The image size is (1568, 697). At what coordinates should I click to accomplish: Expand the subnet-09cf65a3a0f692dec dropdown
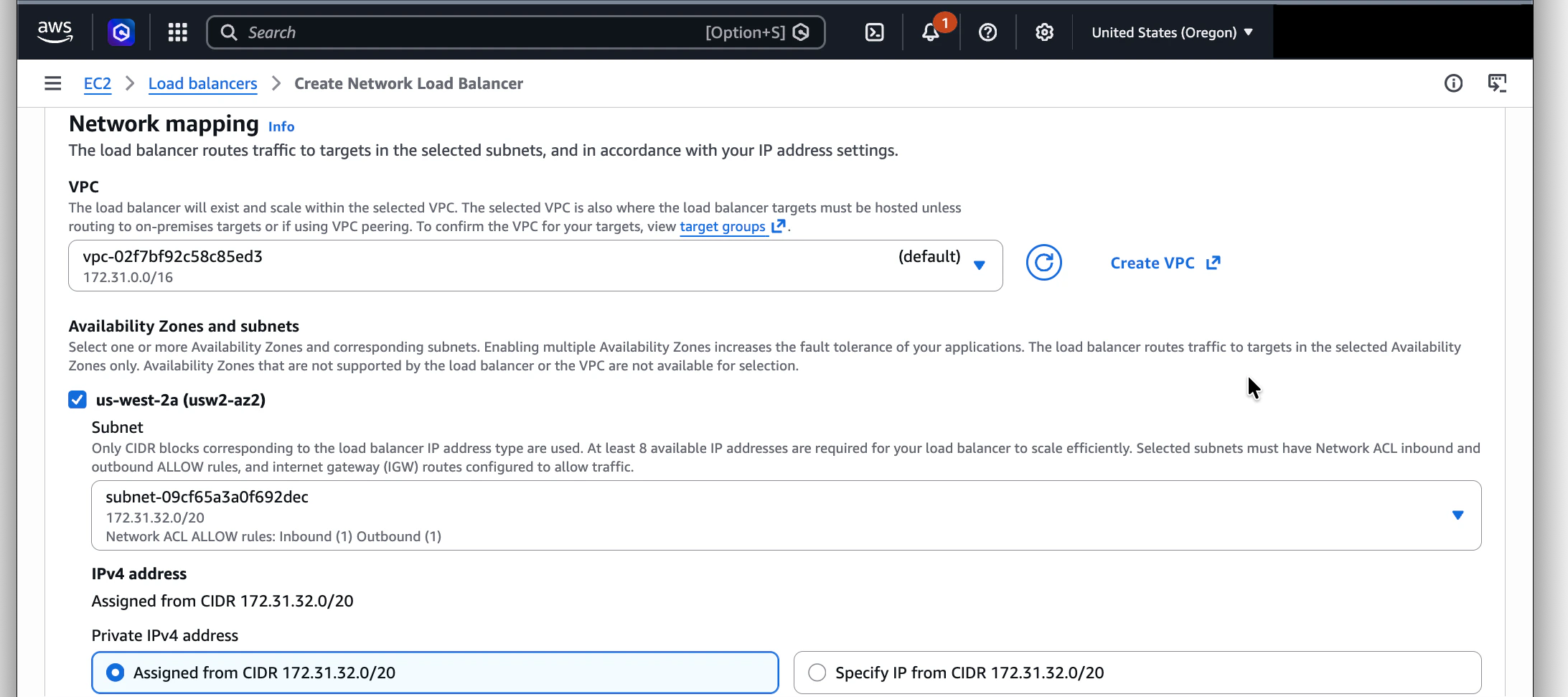1457,515
